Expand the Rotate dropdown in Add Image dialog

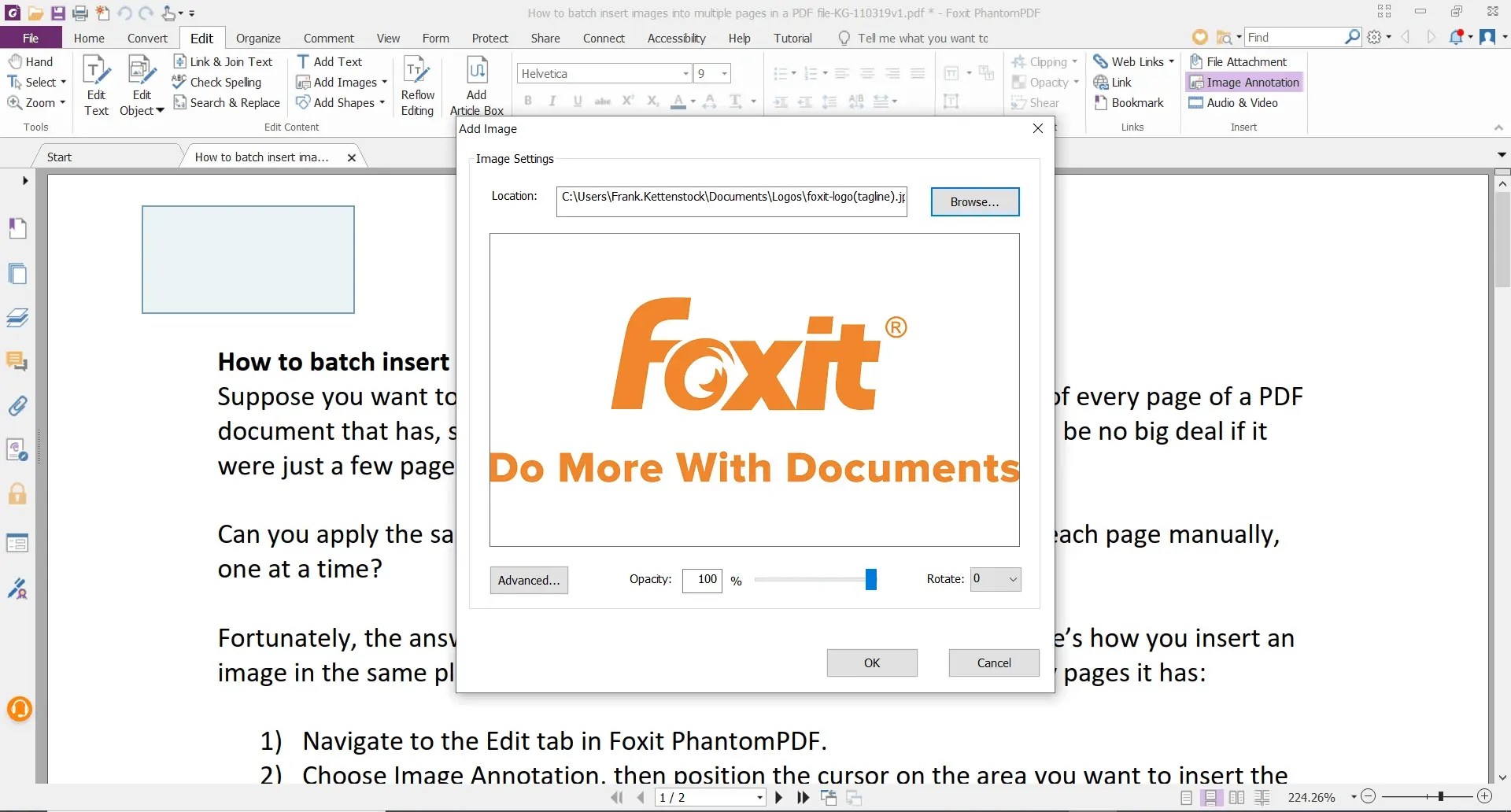[x=1014, y=579]
